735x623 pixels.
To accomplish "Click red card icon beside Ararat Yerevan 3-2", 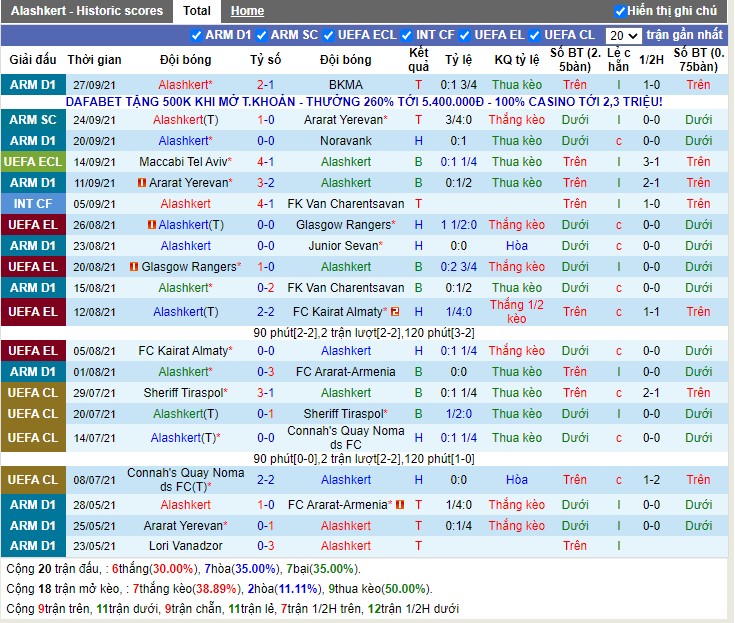I will pos(143,183).
